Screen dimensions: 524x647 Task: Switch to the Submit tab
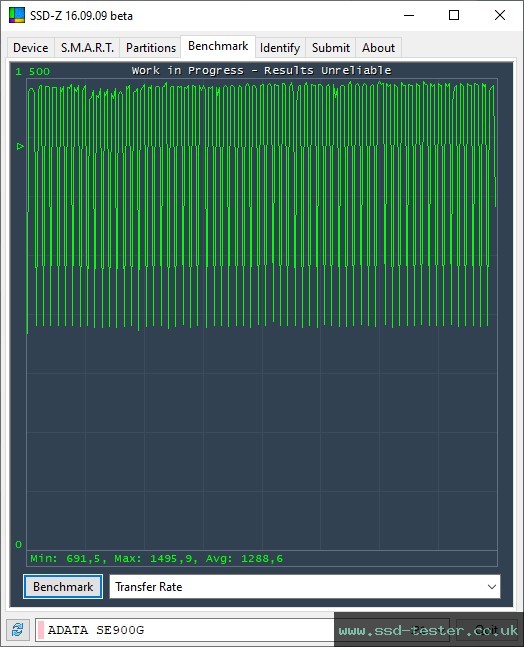tap(330, 48)
